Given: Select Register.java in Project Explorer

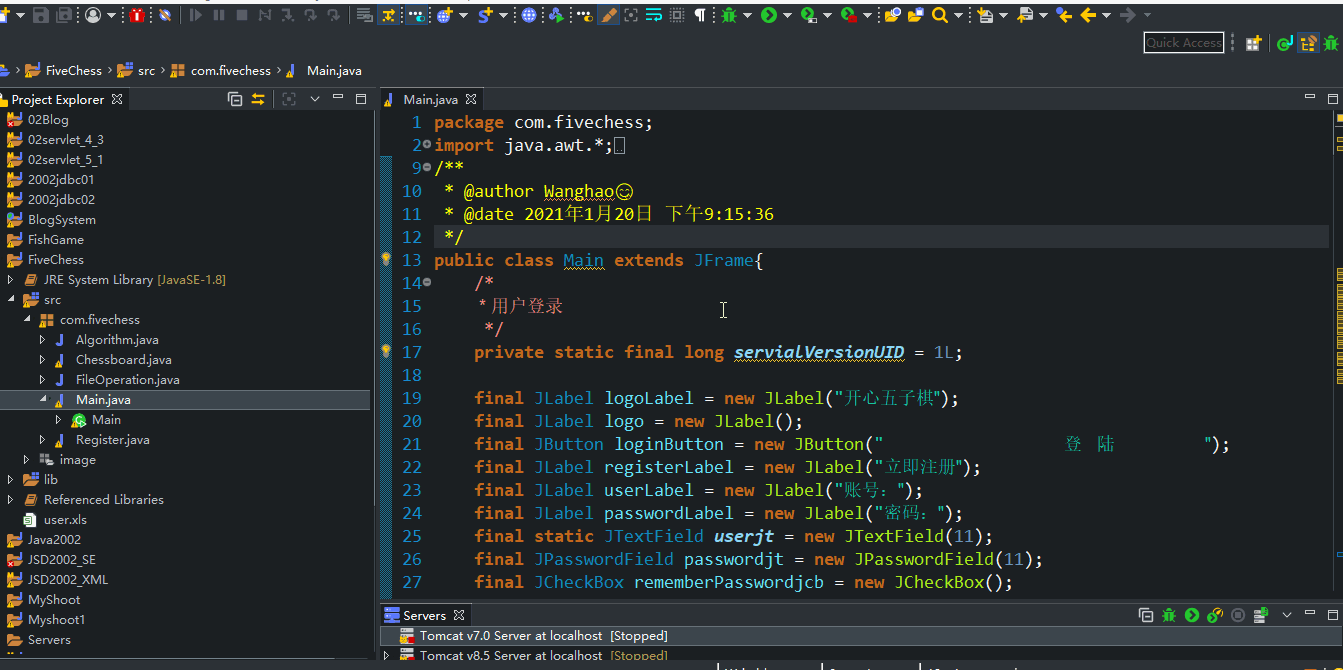Looking at the screenshot, I should 112,440.
